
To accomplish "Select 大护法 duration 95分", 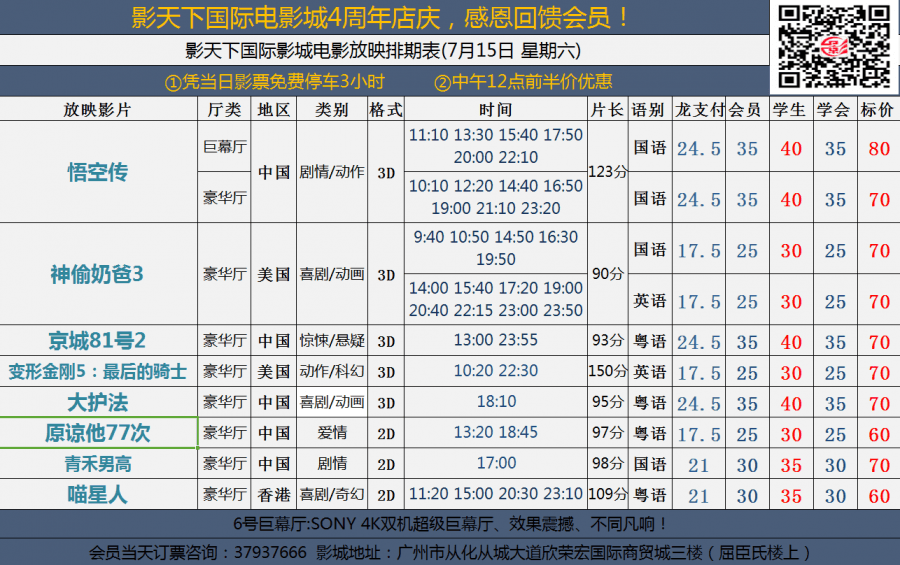I will (608, 401).
